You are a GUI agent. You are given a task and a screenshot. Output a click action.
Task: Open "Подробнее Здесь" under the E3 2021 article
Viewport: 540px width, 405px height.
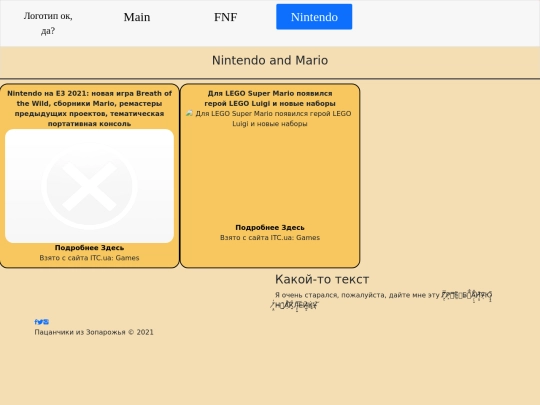(89, 248)
